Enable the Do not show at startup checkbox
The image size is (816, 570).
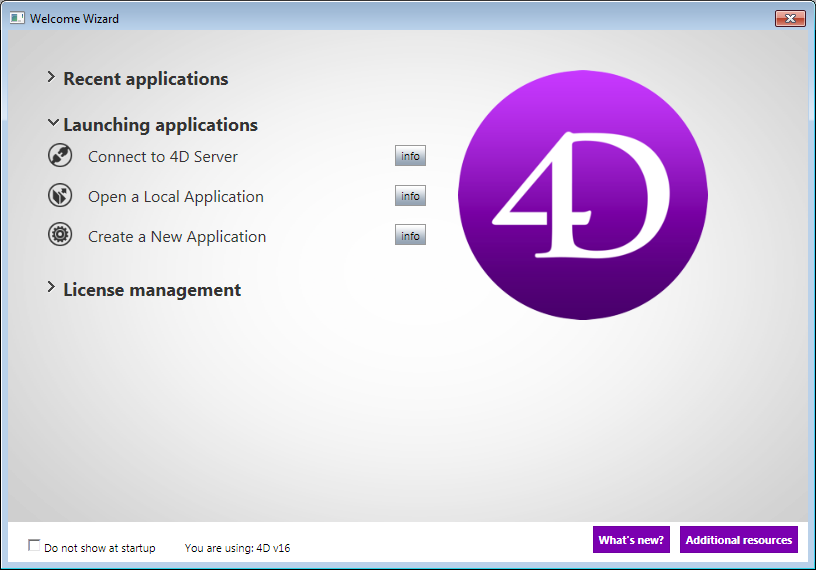point(35,546)
